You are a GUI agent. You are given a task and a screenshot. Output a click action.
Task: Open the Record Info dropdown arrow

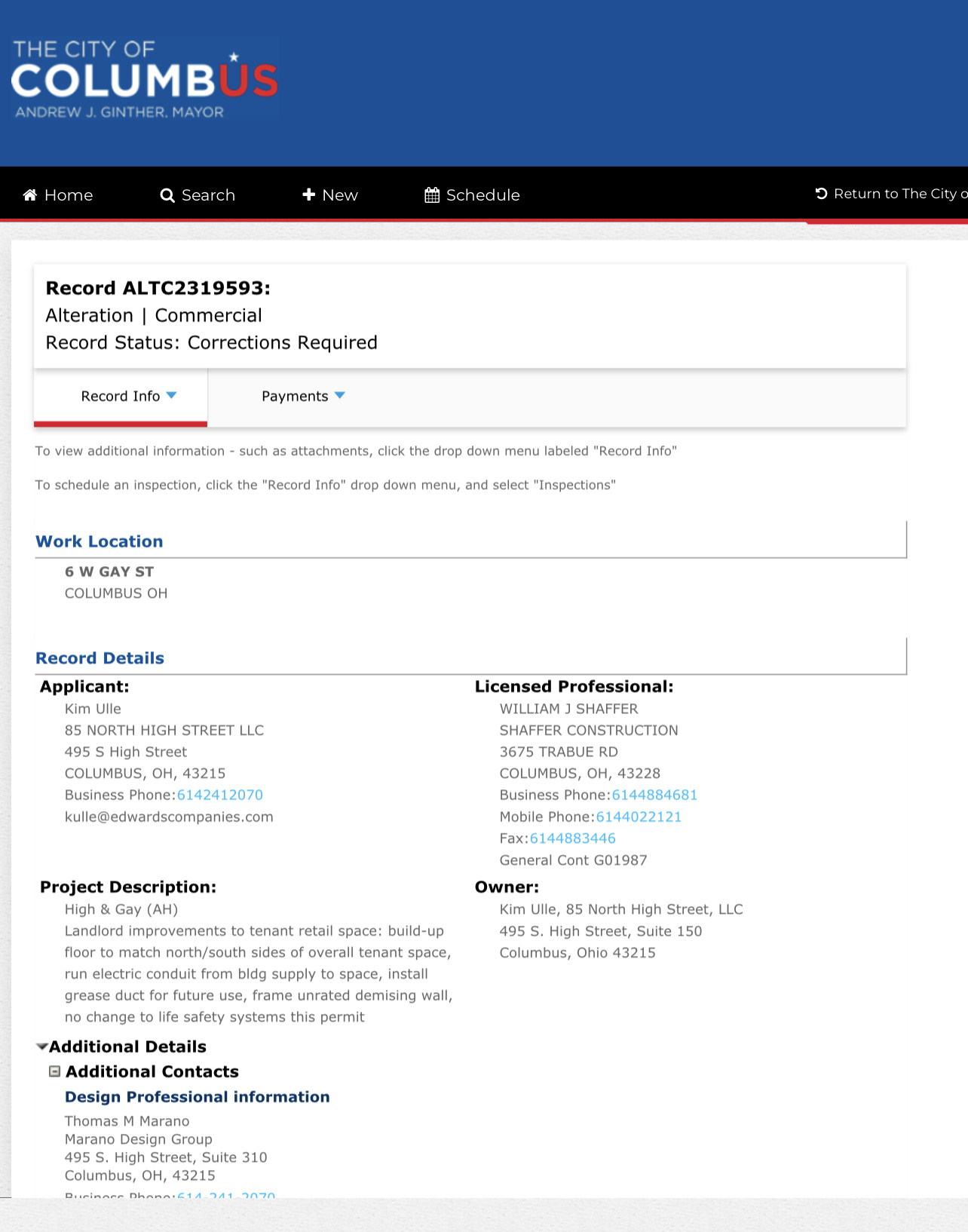click(x=171, y=396)
